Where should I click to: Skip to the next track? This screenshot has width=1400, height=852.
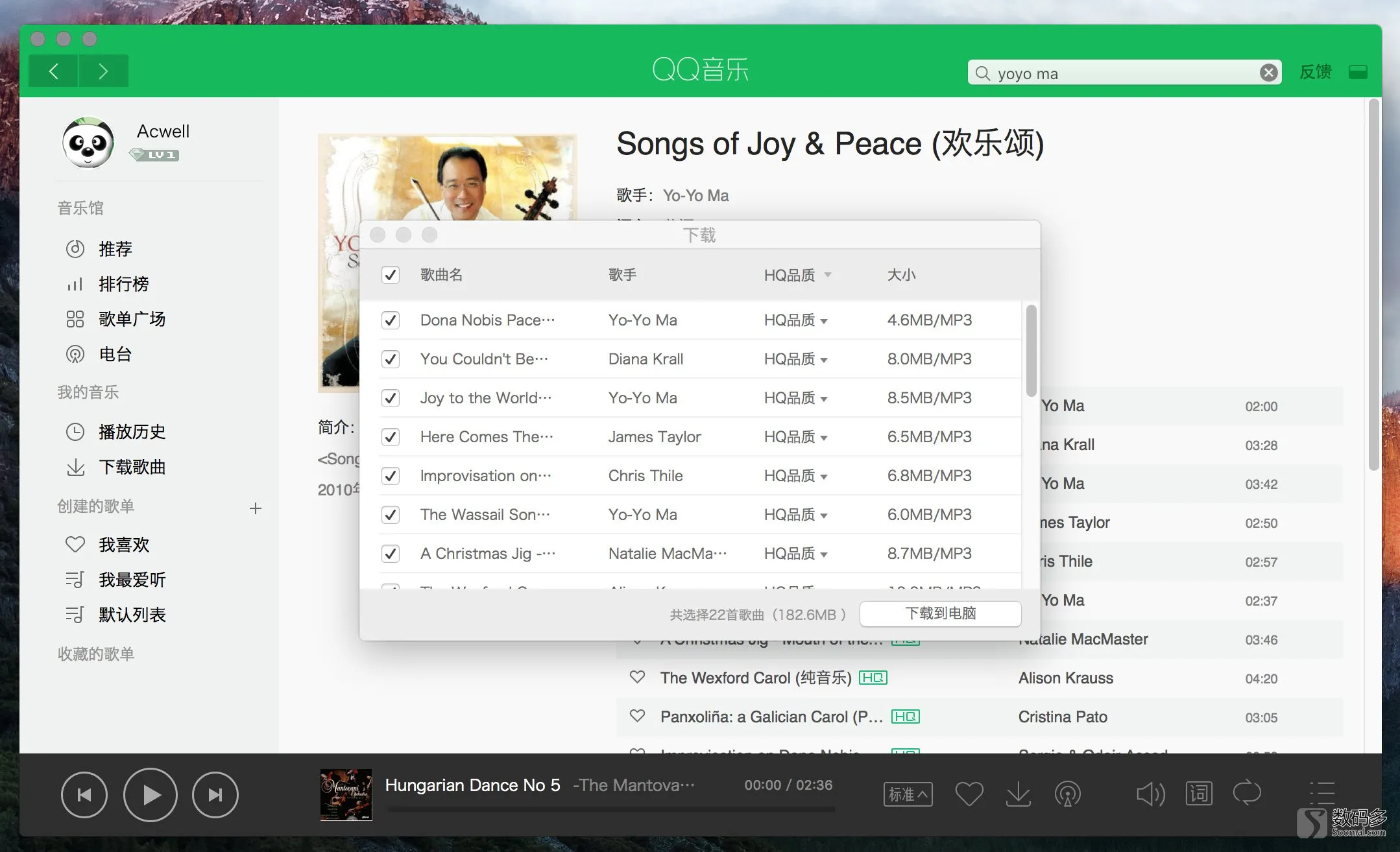click(x=215, y=795)
